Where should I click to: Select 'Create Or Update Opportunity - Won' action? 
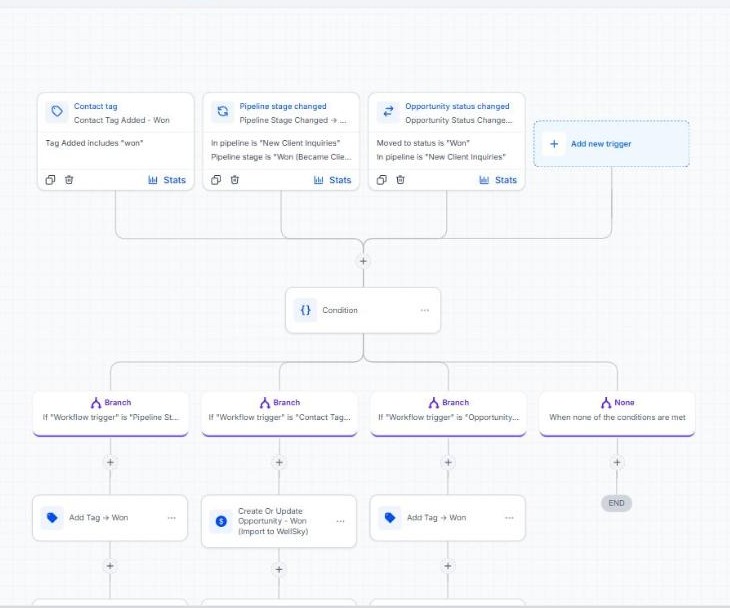pos(279,521)
